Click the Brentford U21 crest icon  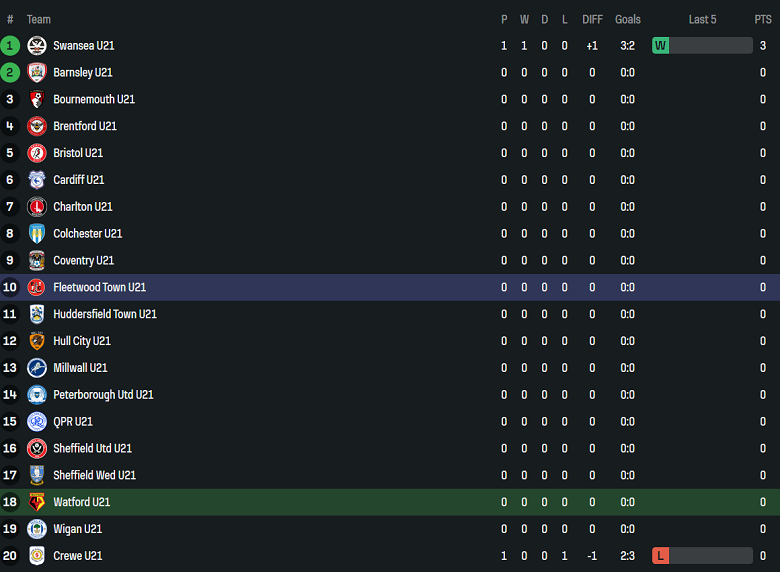pos(37,127)
